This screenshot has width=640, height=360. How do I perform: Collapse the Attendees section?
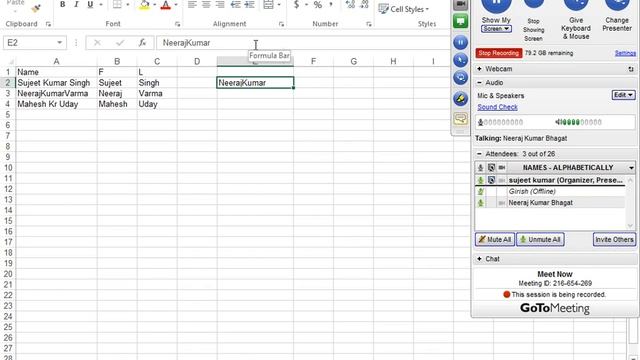pos(480,154)
